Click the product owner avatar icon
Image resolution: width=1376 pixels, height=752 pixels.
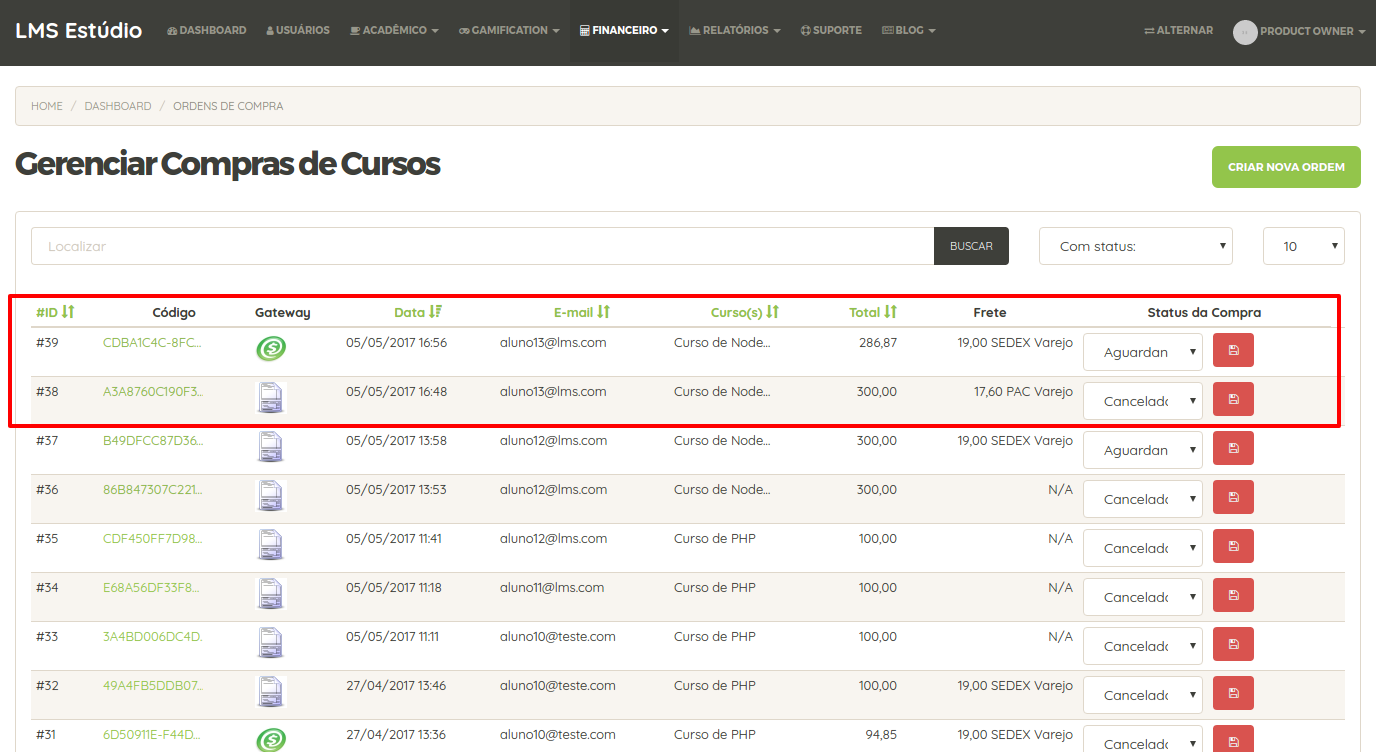pyautogui.click(x=1244, y=32)
